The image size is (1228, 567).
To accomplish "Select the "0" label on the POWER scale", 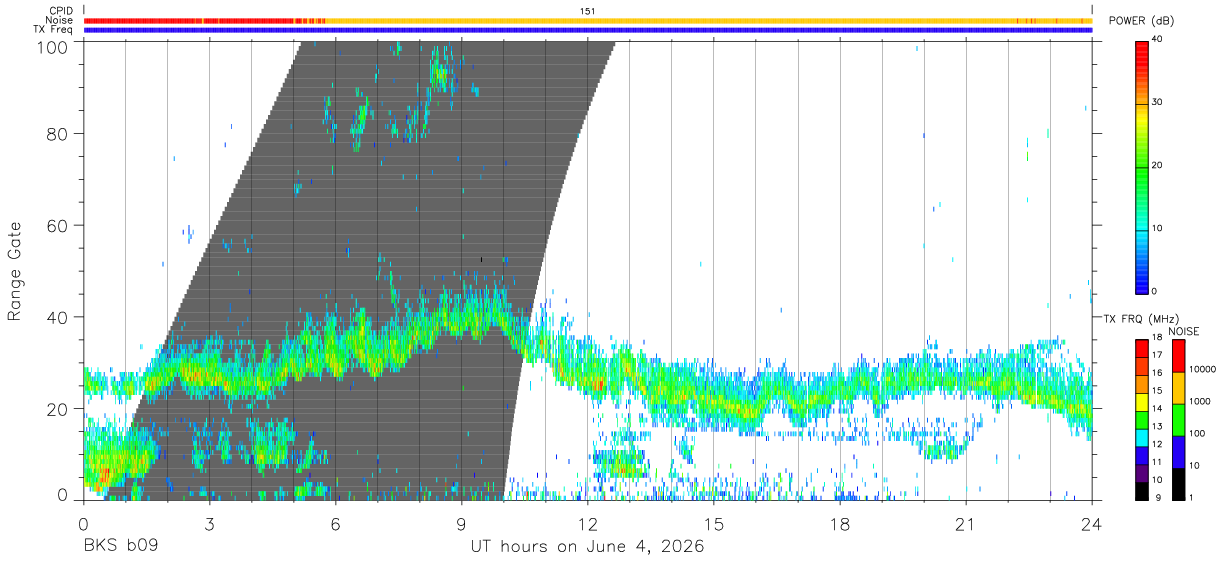I will (1154, 292).
